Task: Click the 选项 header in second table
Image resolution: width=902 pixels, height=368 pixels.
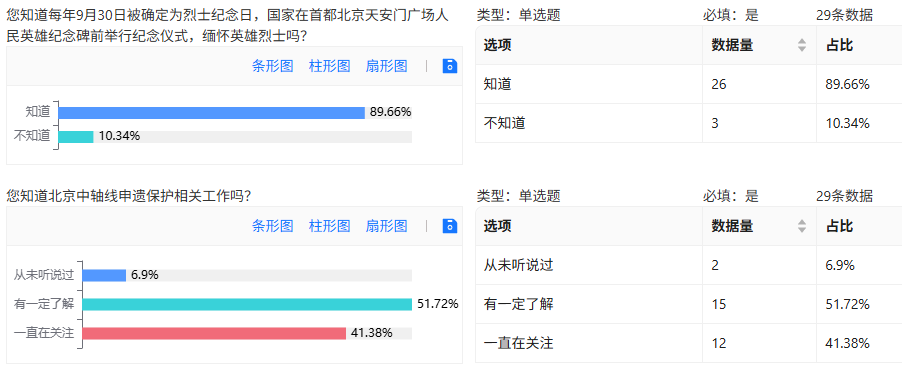Action: click(x=498, y=226)
